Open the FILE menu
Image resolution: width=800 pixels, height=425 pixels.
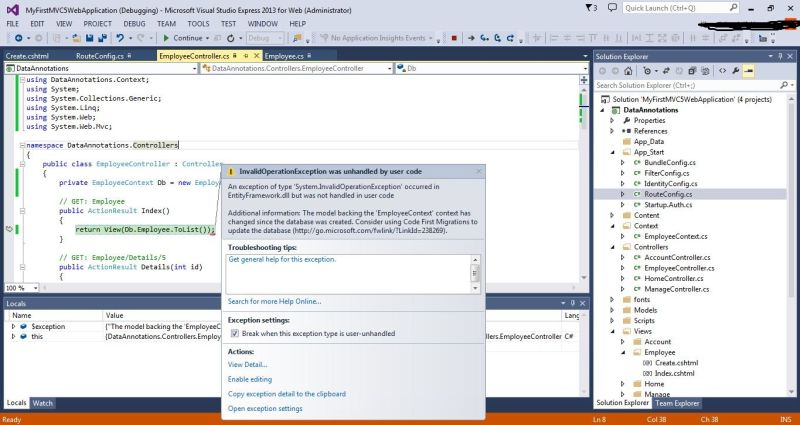pos(12,23)
